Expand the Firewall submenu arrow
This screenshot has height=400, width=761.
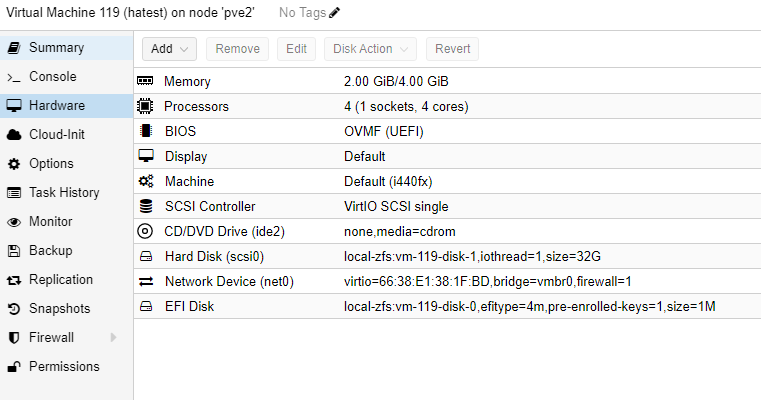pos(114,337)
